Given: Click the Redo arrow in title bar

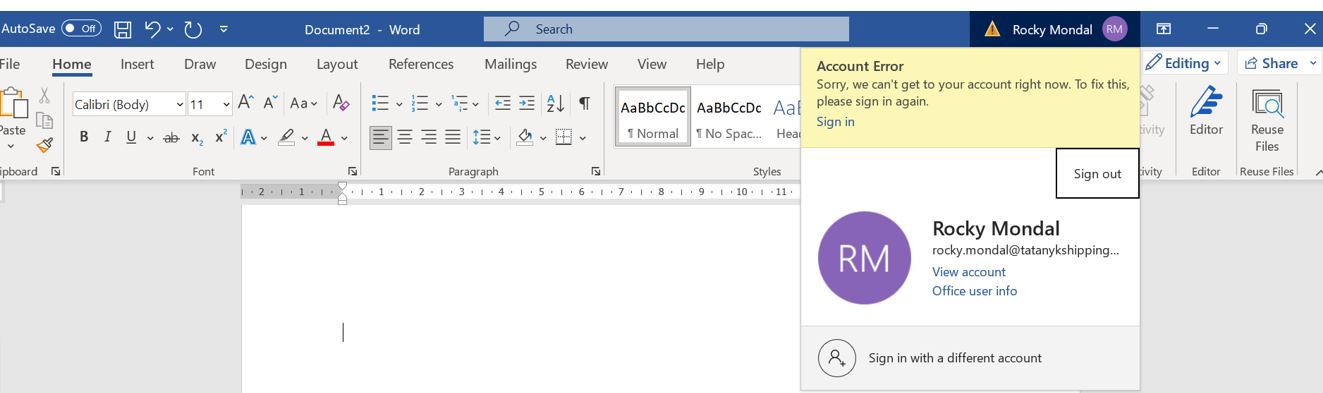Looking at the screenshot, I should (193, 29).
